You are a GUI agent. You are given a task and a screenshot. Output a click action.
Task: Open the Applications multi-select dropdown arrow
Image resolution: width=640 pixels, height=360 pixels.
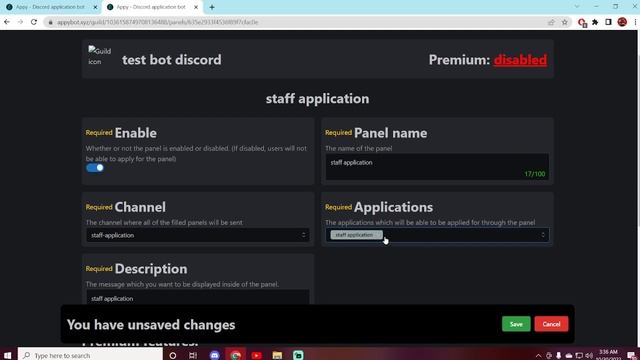542,235
